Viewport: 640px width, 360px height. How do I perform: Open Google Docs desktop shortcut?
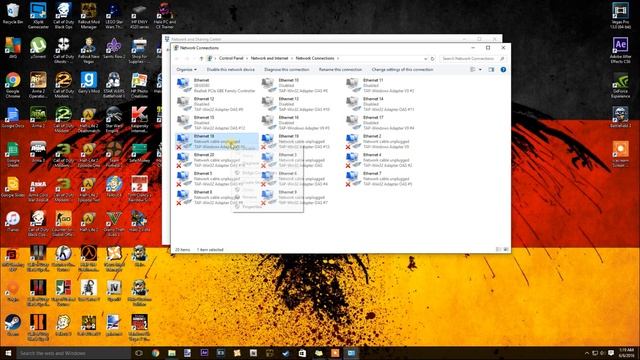tap(13, 118)
